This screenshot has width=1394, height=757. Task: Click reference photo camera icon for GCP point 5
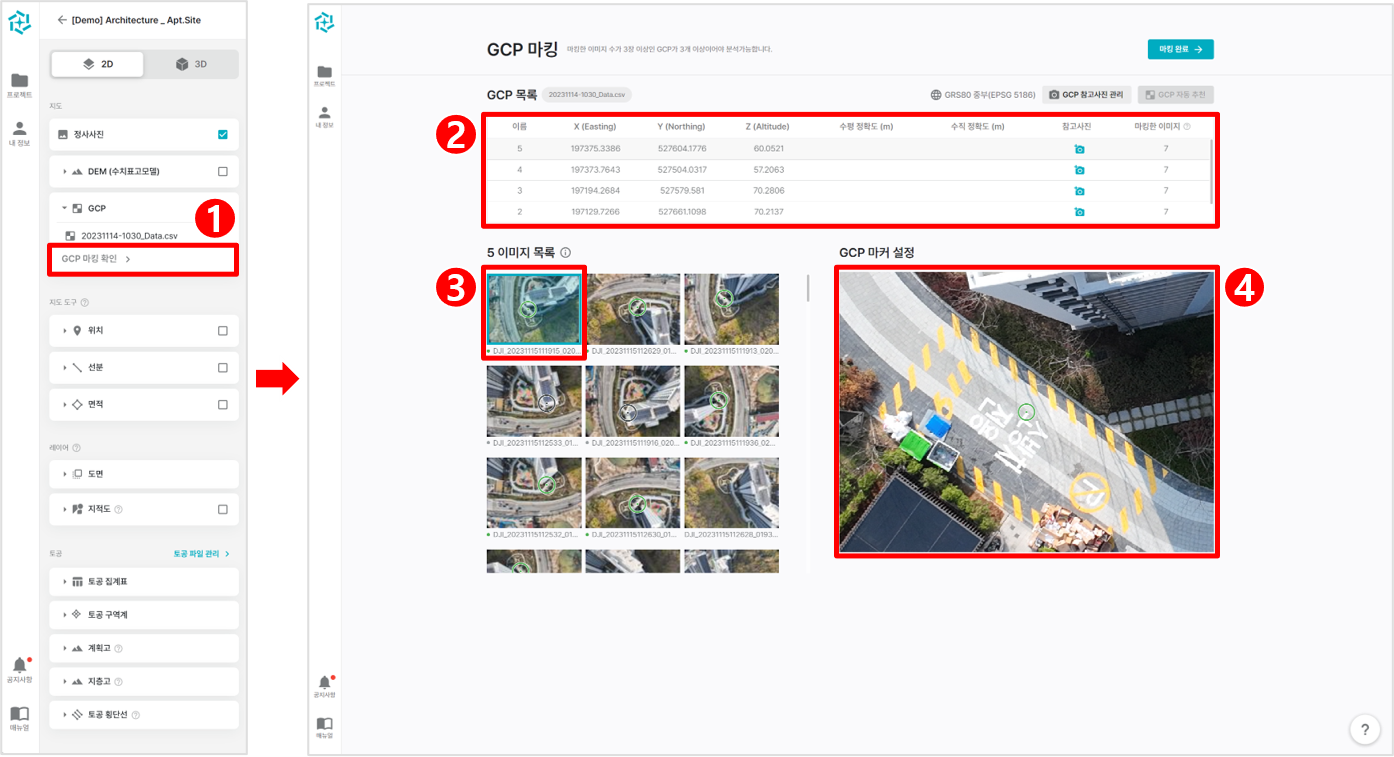point(1079,148)
